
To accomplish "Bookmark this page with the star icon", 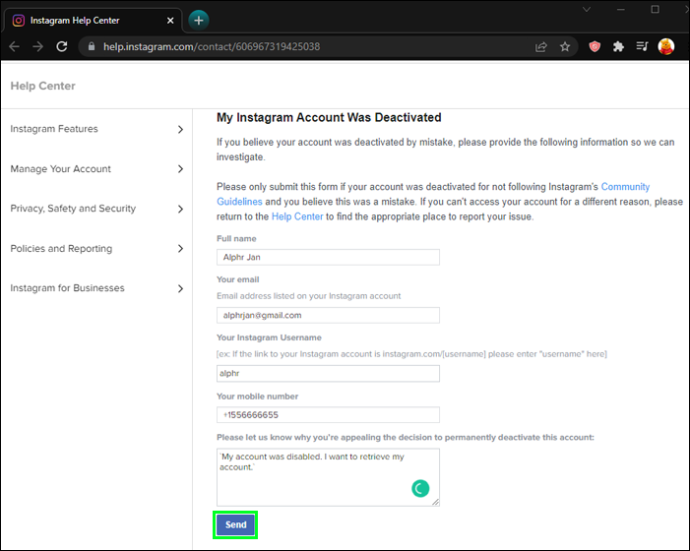I will click(565, 47).
